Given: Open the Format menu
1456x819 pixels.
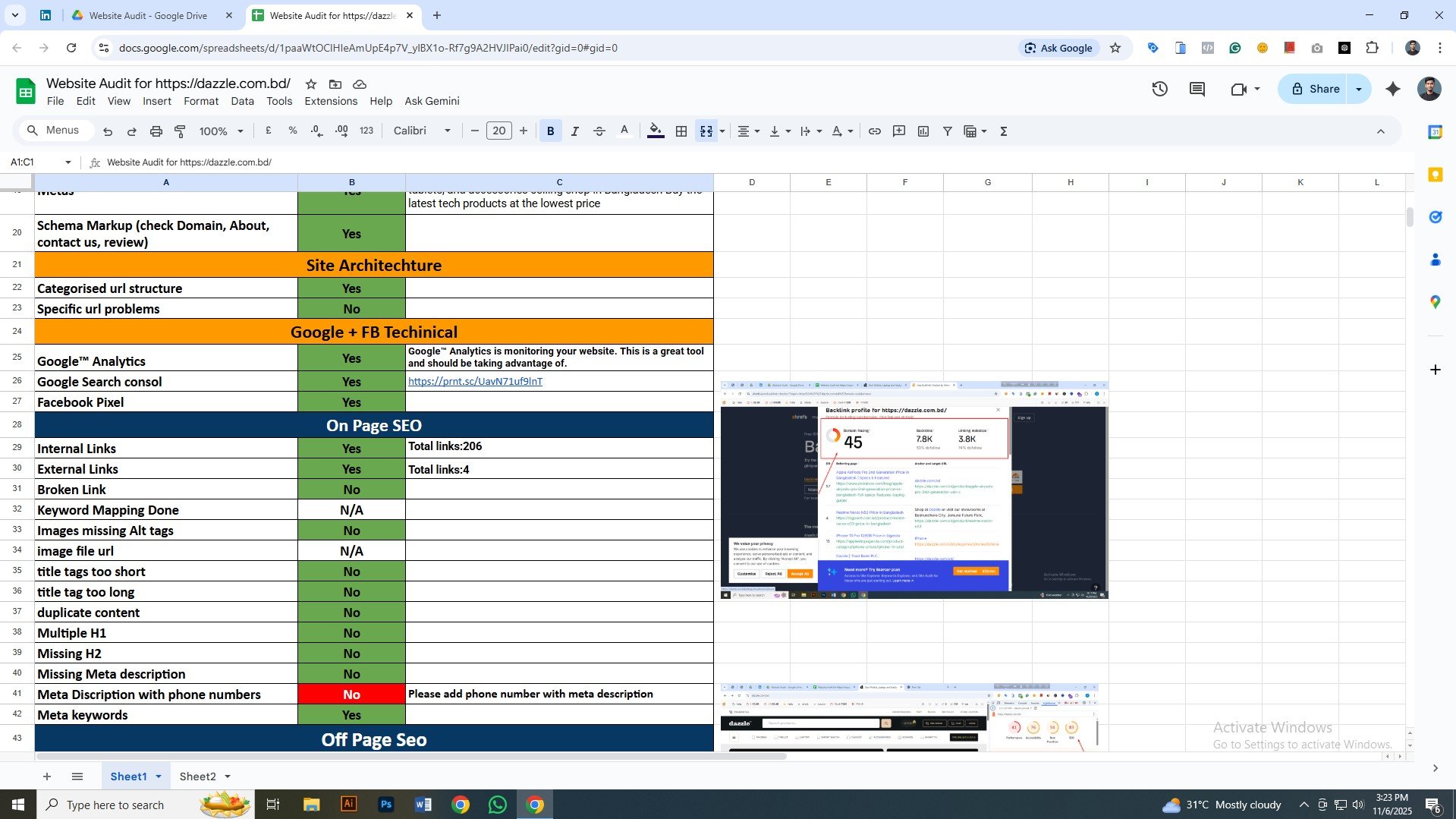Looking at the screenshot, I should pyautogui.click(x=200, y=100).
